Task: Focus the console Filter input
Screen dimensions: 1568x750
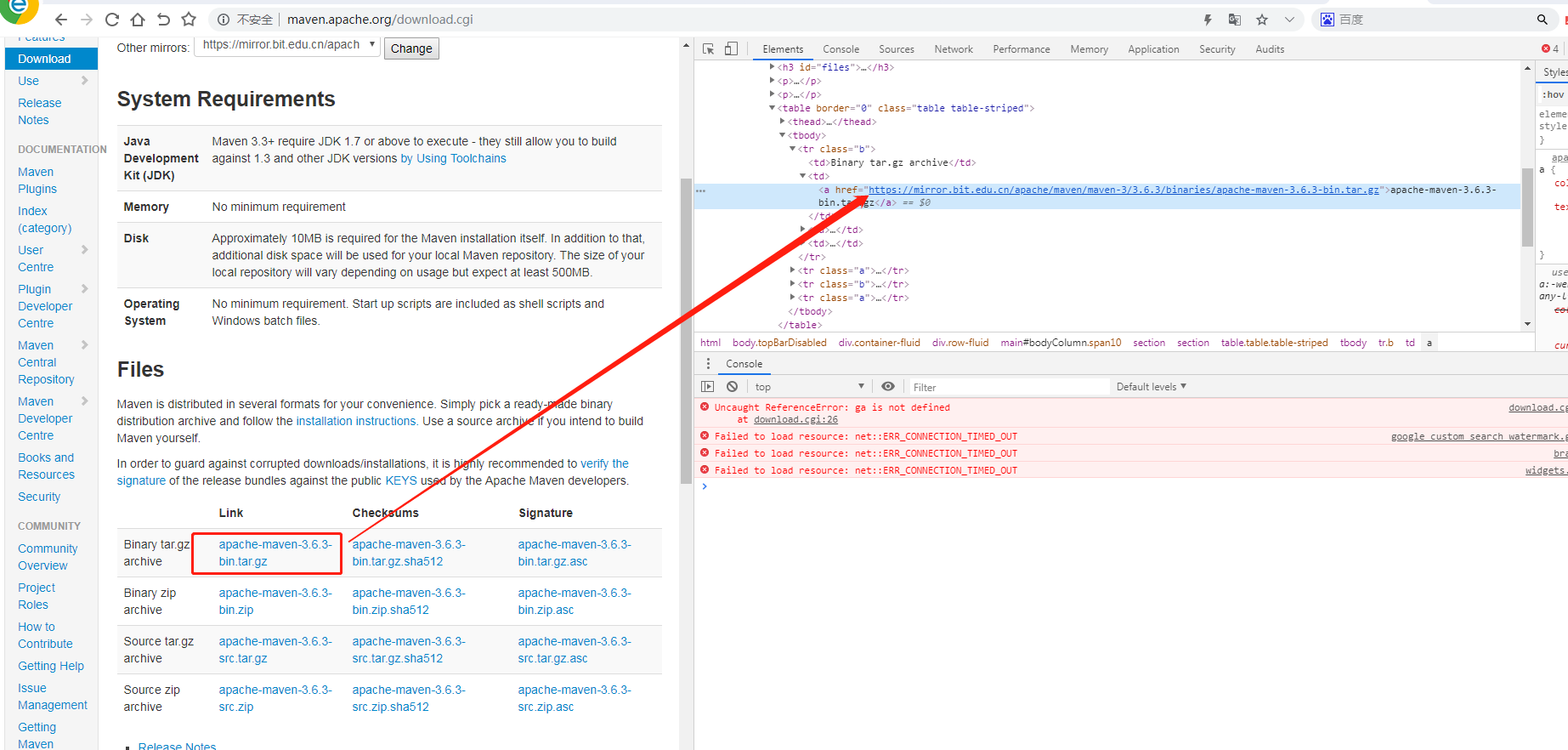Action: coord(1008,387)
